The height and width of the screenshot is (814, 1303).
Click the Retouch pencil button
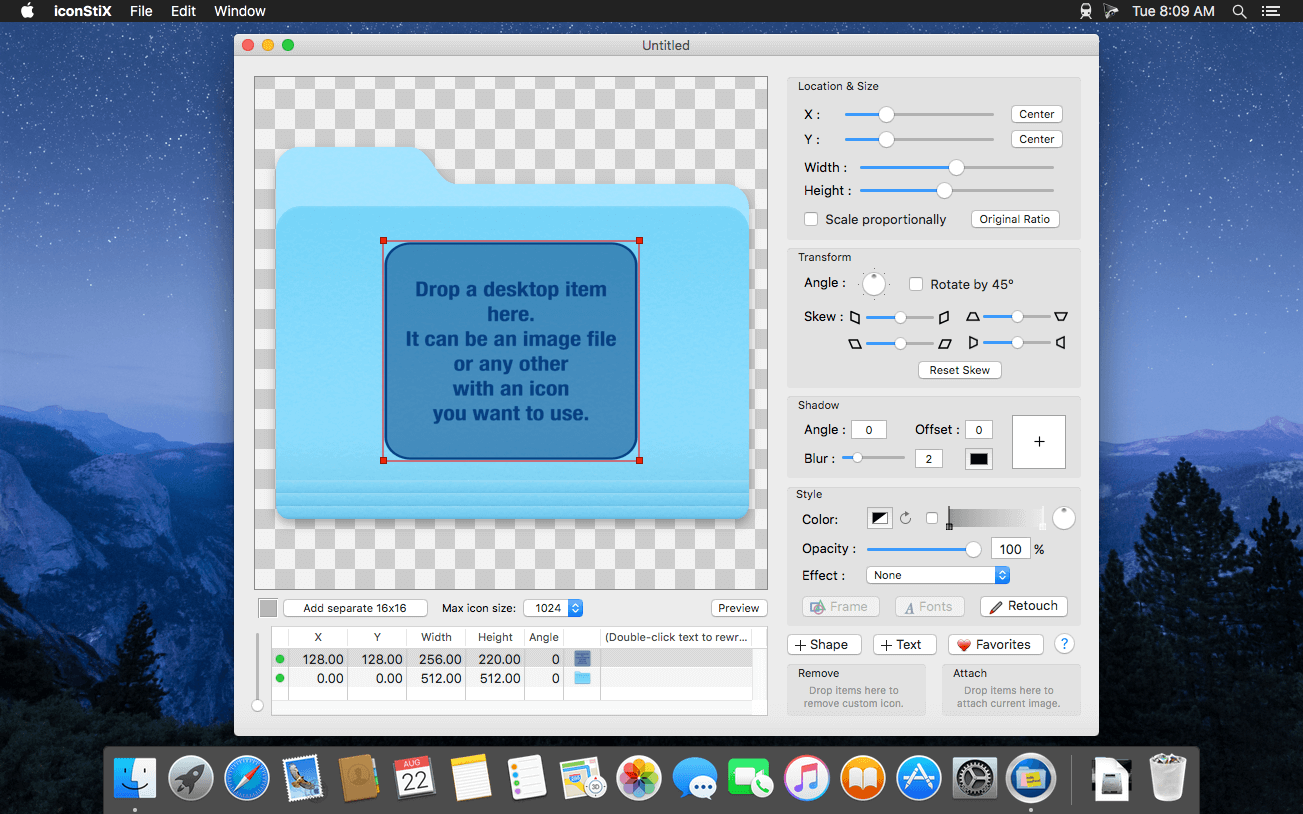(1023, 606)
